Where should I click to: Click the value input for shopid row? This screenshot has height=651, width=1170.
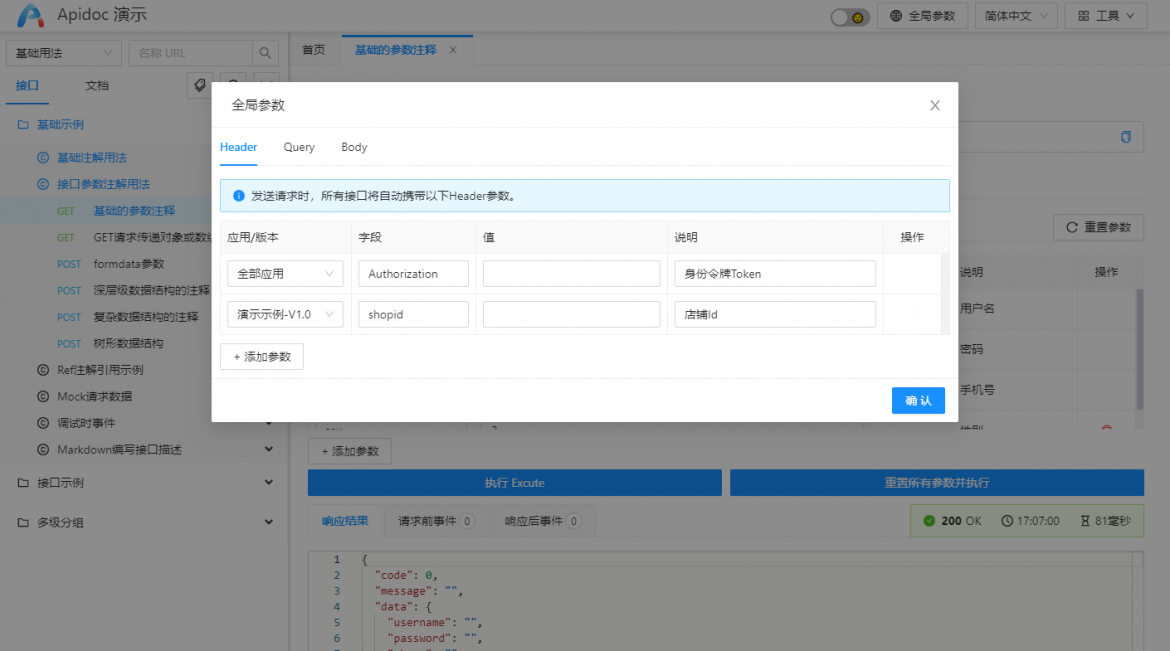coord(572,314)
